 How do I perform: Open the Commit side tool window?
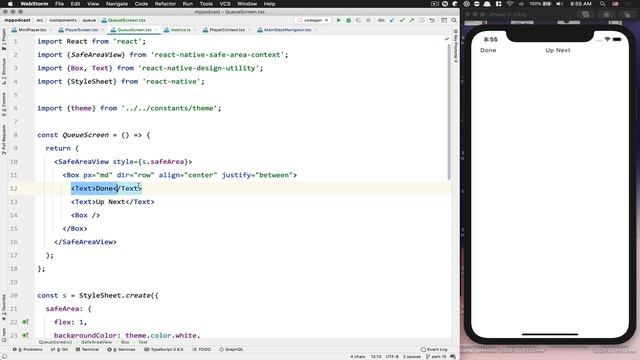click(4, 104)
